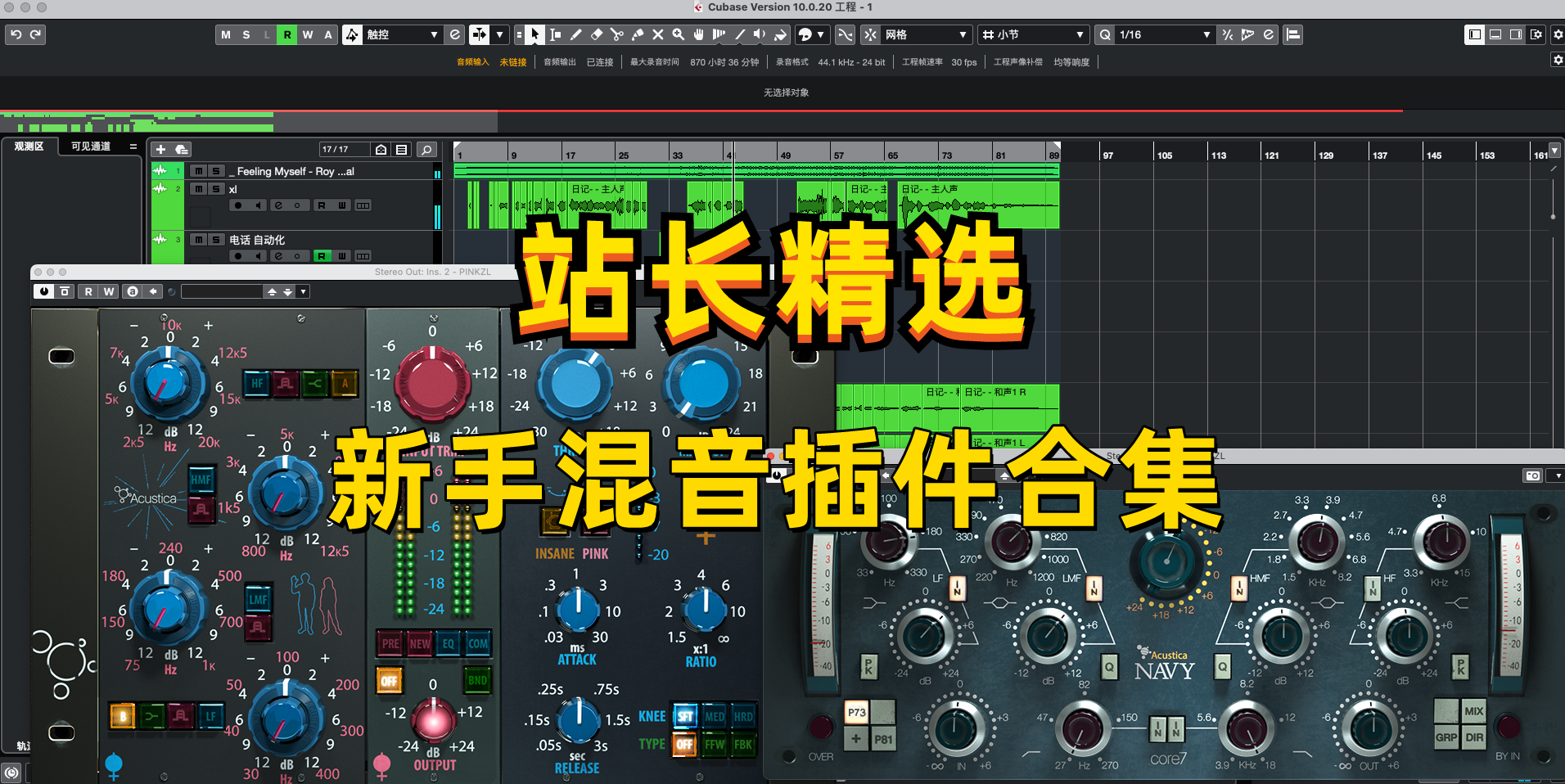Mute the Feeling Myself - Roy track
This screenshot has width=1565, height=784.
pyautogui.click(x=198, y=171)
